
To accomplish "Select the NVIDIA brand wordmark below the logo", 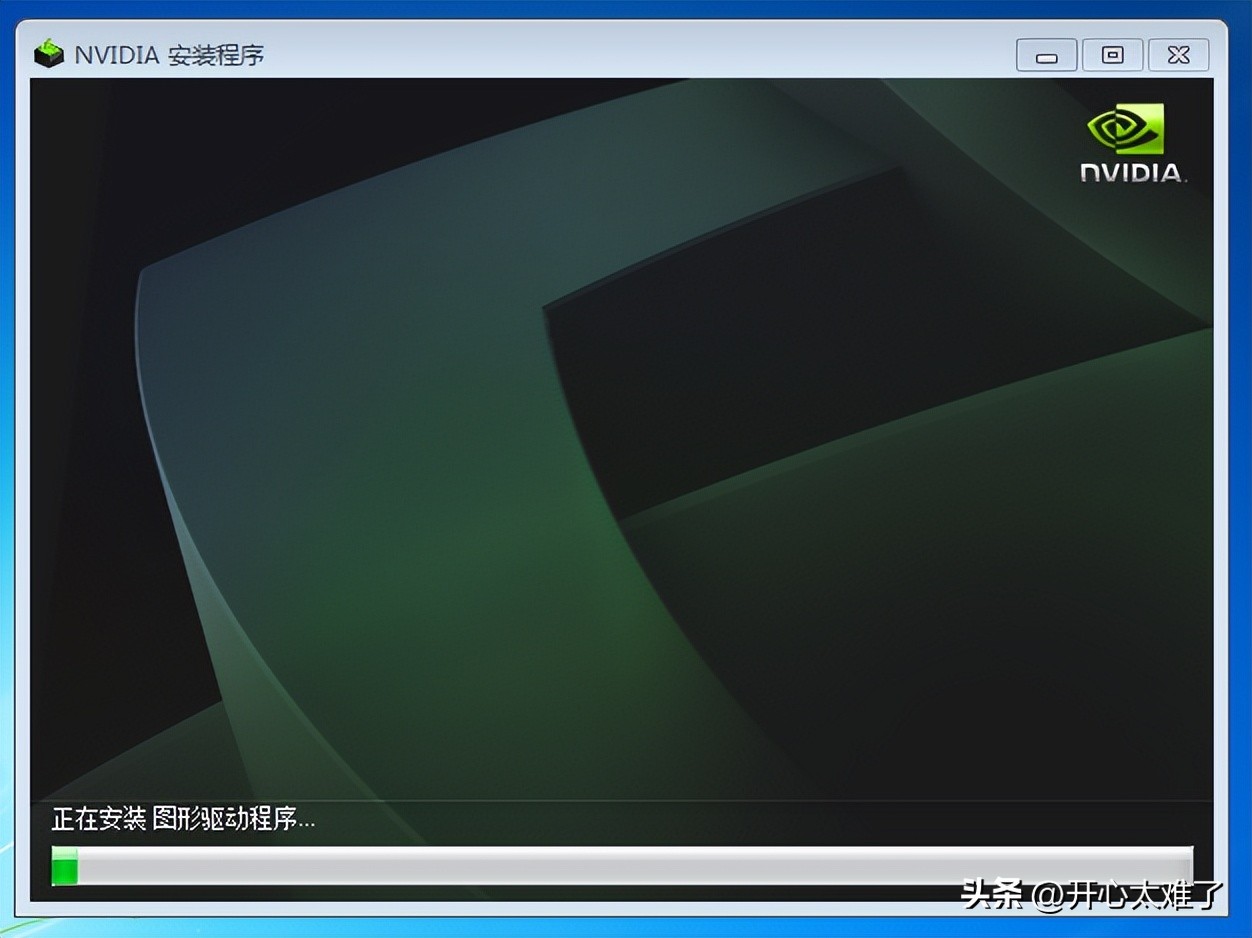I will point(1130,173).
